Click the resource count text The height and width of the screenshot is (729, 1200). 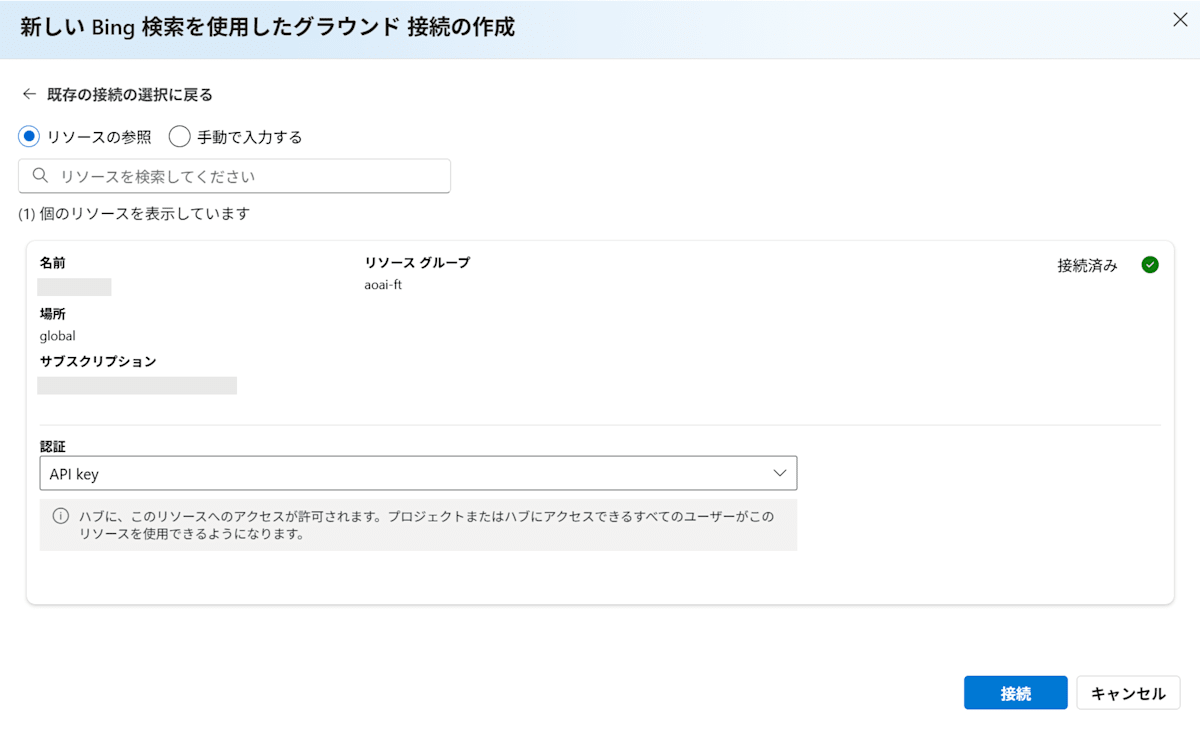coord(134,214)
